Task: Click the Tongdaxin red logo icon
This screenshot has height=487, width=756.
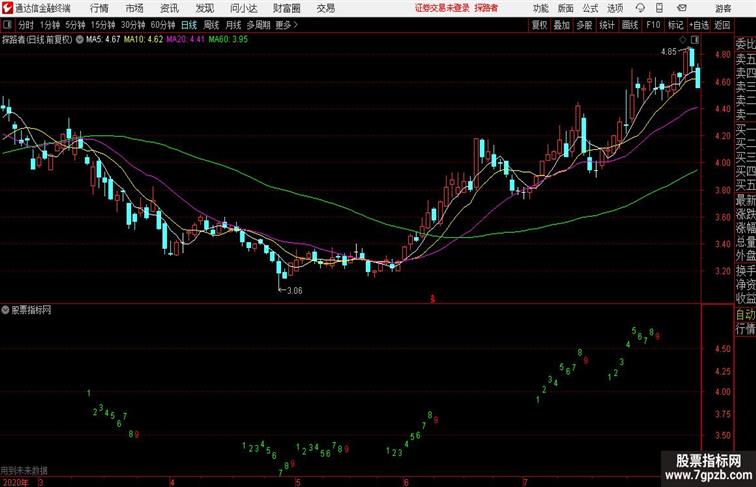Action: [7, 8]
